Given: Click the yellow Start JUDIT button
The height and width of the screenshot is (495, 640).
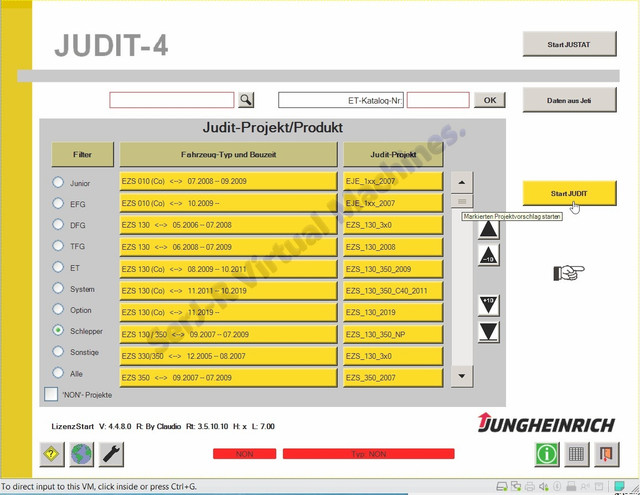Looking at the screenshot, I should 569,193.
